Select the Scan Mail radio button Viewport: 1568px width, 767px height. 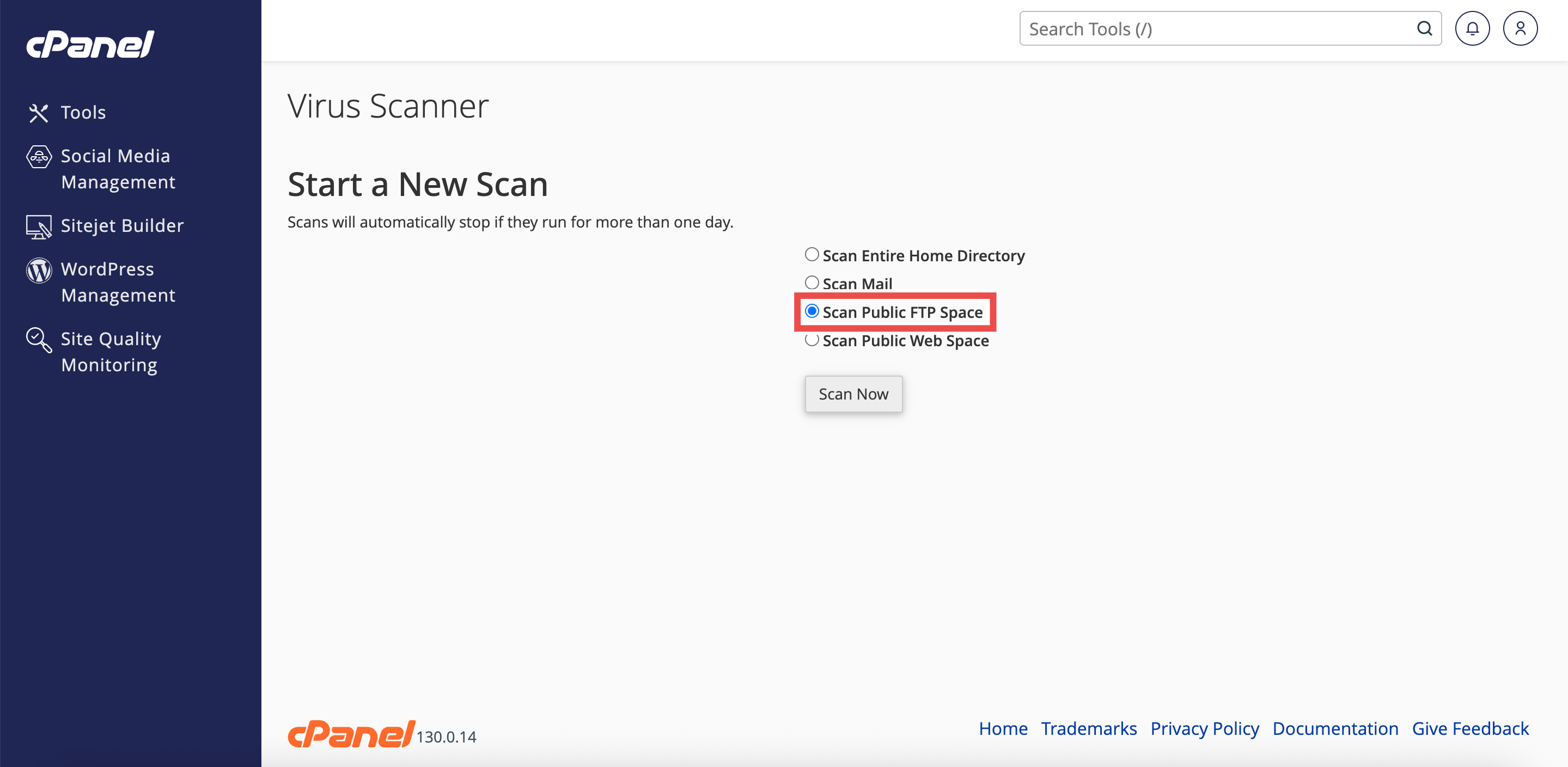812,283
